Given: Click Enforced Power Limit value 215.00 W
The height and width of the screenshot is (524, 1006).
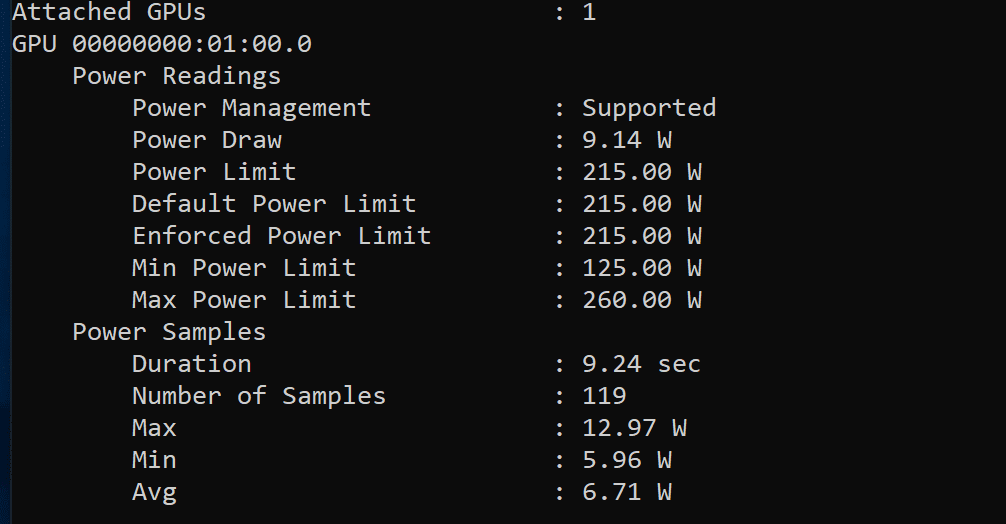Looking at the screenshot, I should click(642, 237).
